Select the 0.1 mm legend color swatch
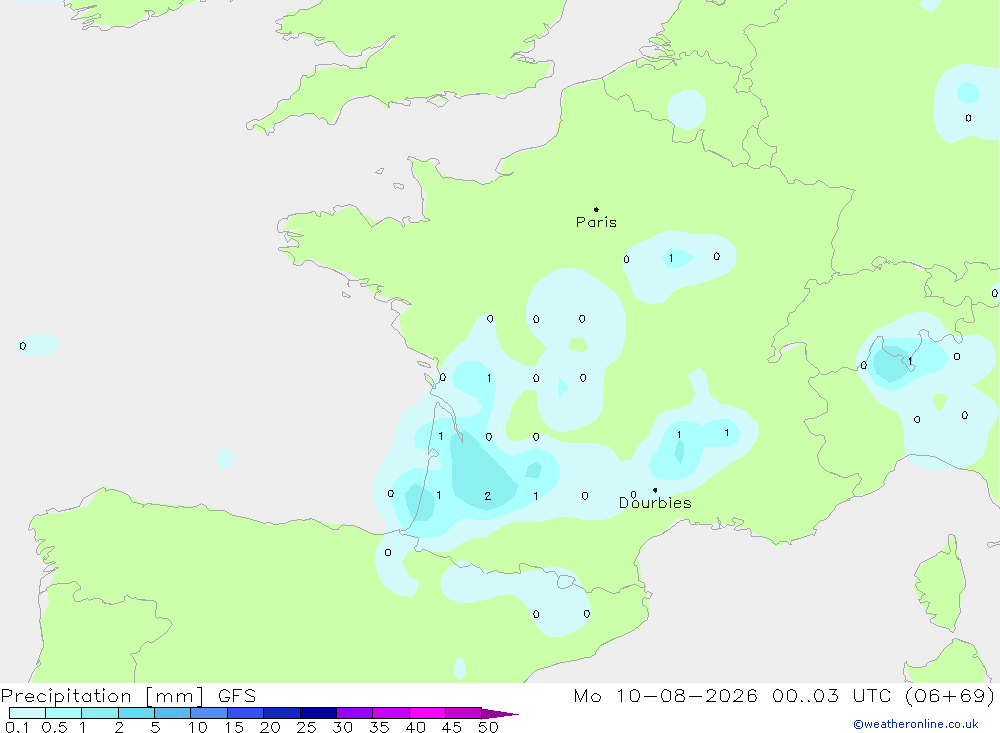1000x733 pixels. coord(27,713)
